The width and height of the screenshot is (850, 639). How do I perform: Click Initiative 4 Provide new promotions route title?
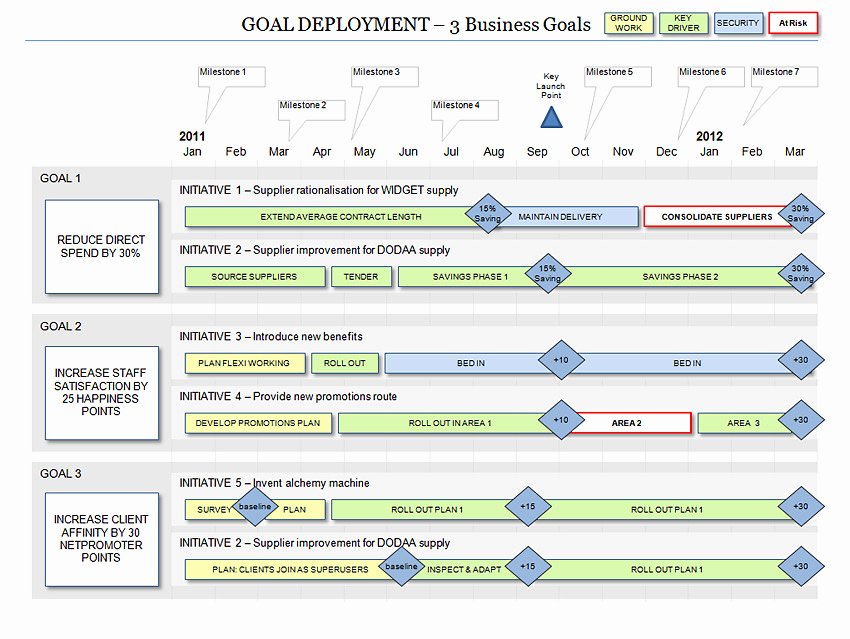tap(288, 396)
